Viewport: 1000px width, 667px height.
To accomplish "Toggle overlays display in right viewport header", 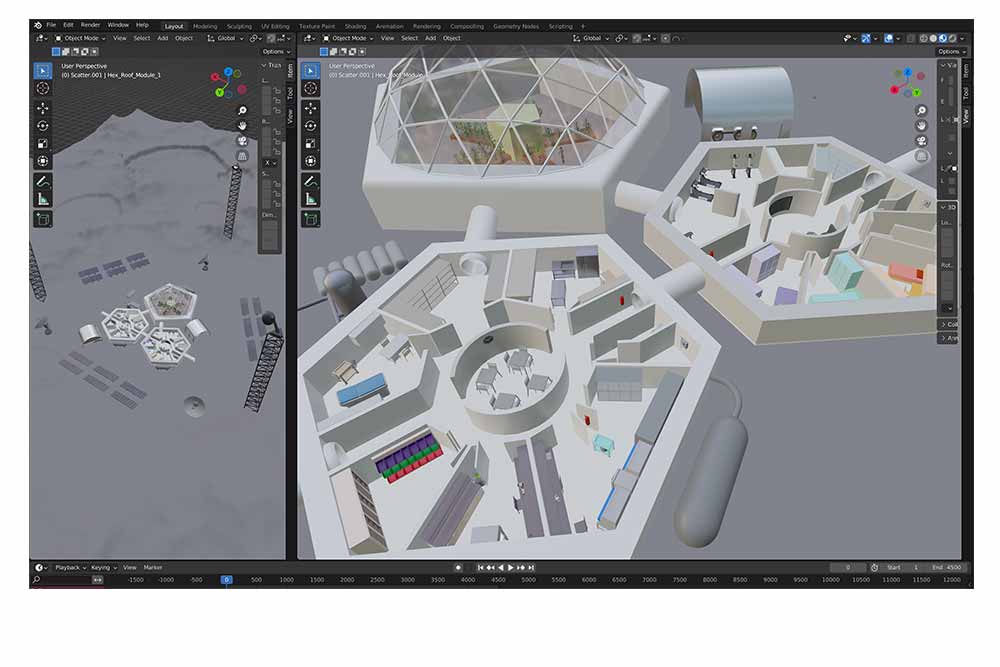I will point(888,38).
